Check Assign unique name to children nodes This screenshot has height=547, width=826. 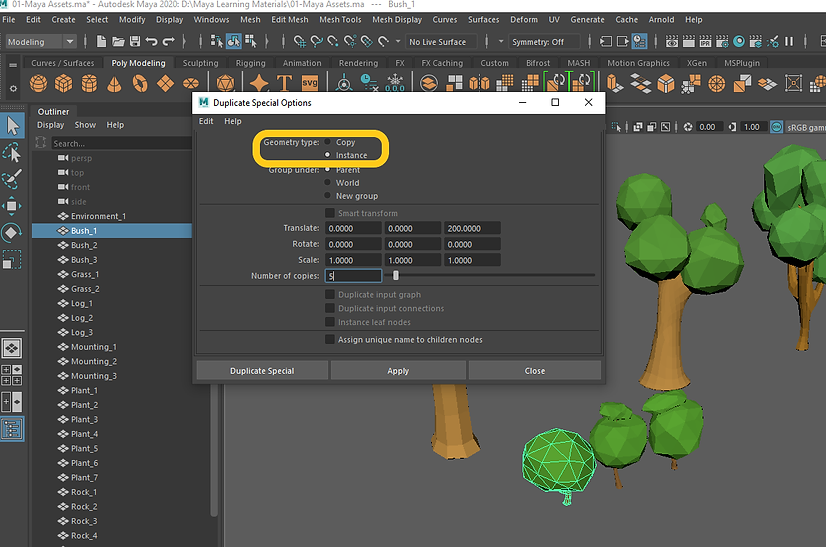click(330, 339)
